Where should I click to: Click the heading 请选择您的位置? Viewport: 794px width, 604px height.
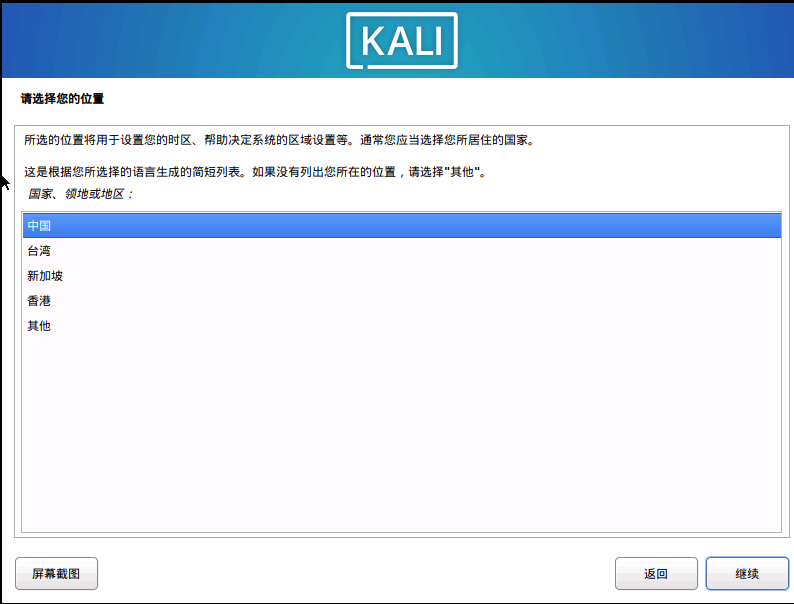pyautogui.click(x=62, y=99)
